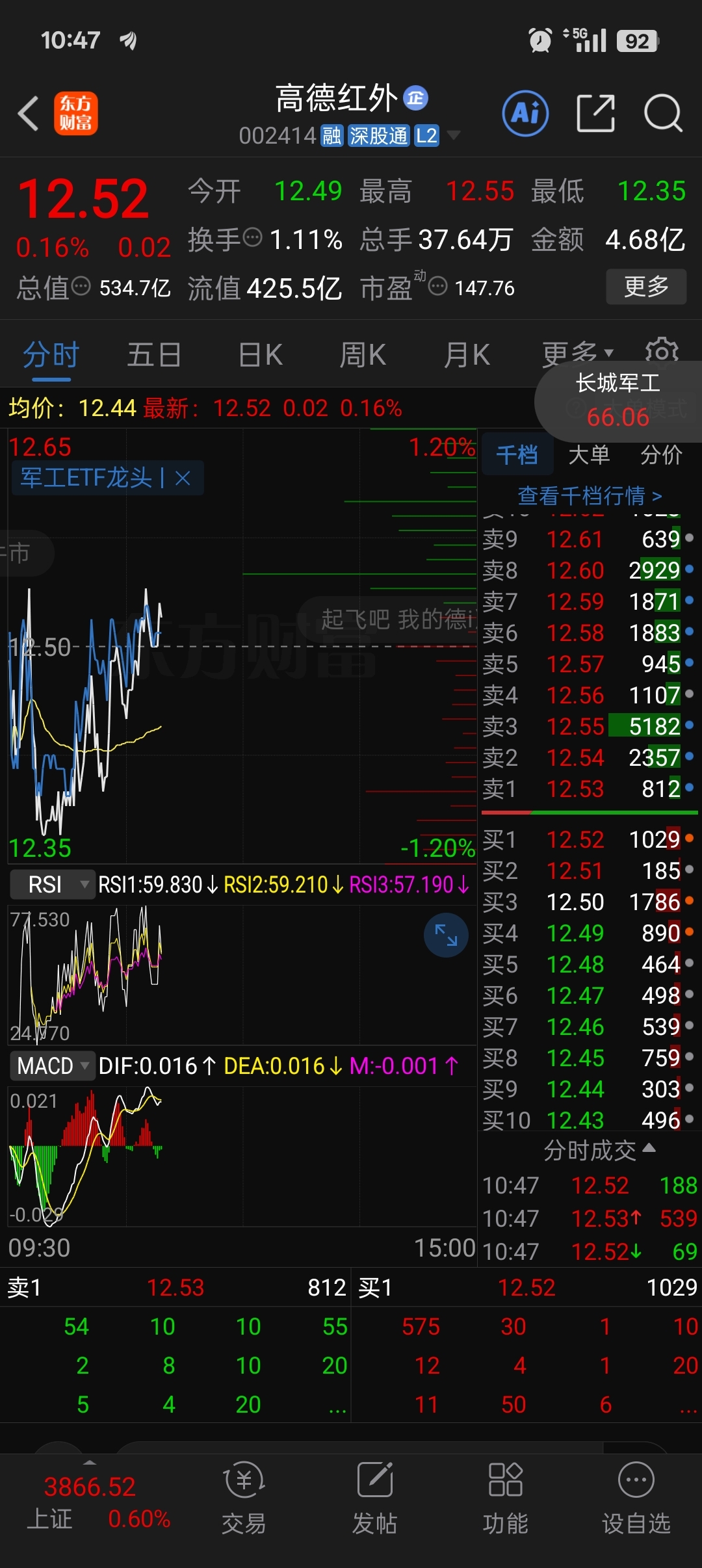702x1568 pixels.
Task: Select the 分价 tab
Action: (x=661, y=454)
